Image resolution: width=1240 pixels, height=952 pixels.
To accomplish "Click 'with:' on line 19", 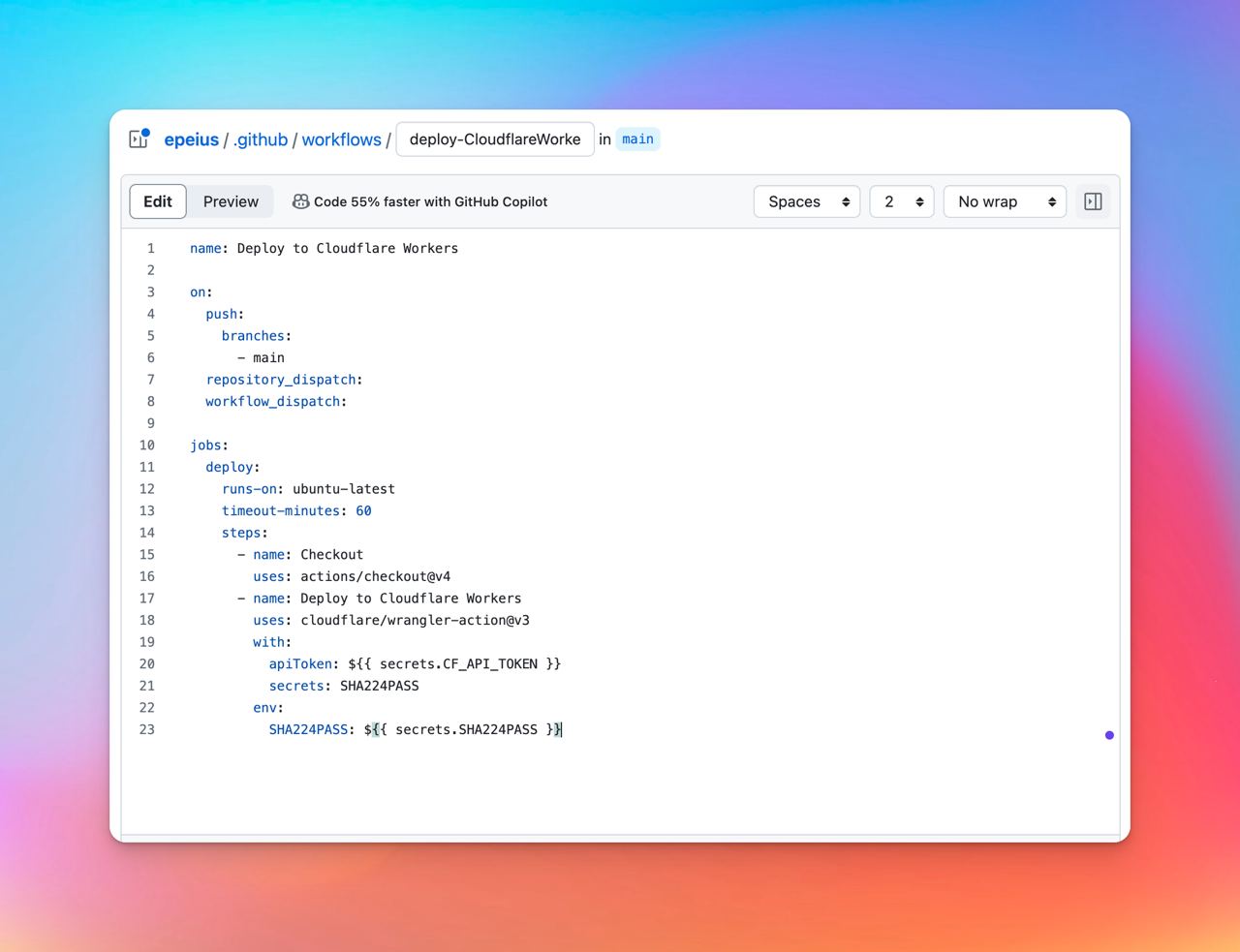I will point(272,642).
